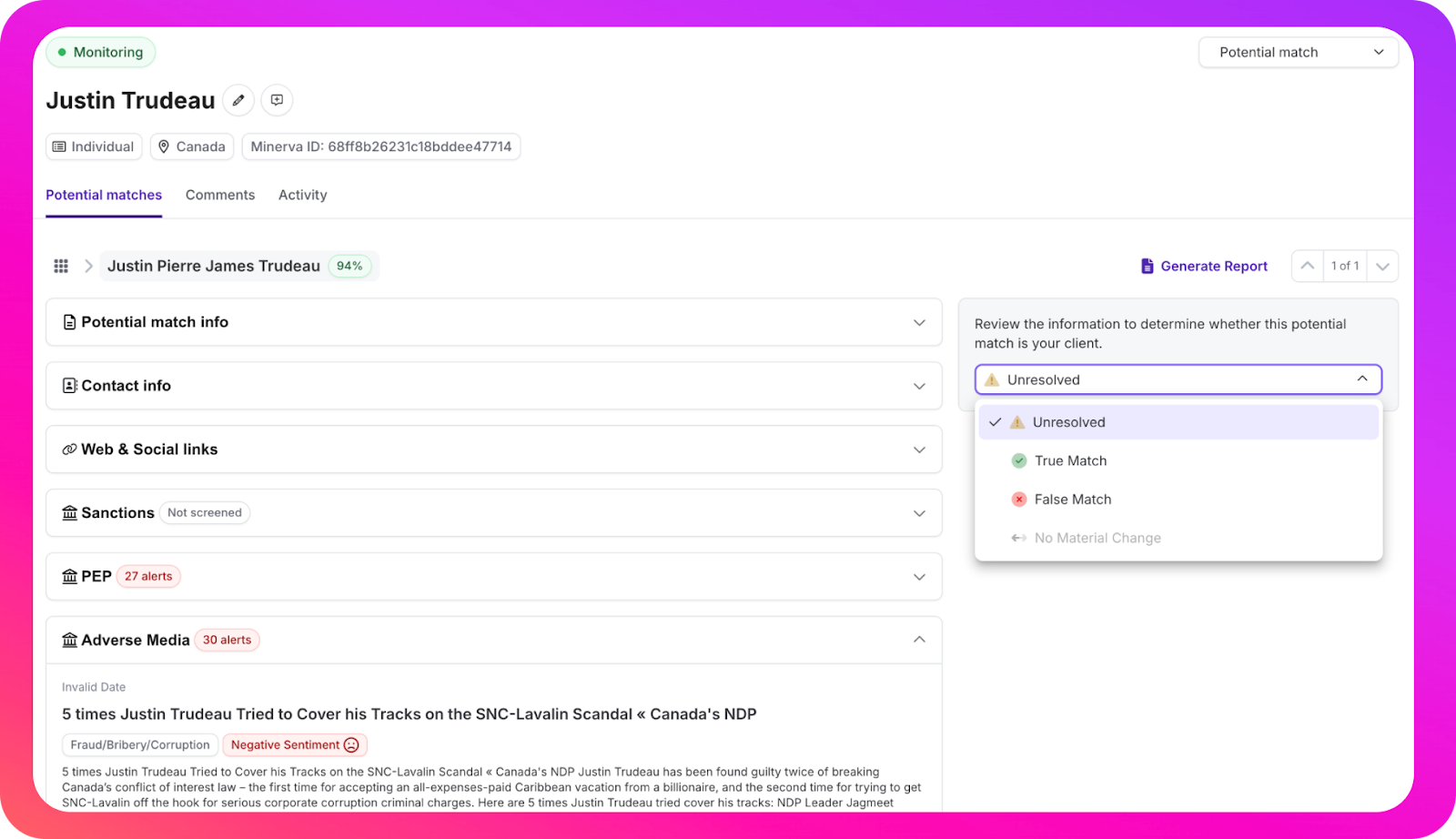Click the Minerva ID badge
This screenshot has height=839, width=1456.
pyautogui.click(x=380, y=147)
